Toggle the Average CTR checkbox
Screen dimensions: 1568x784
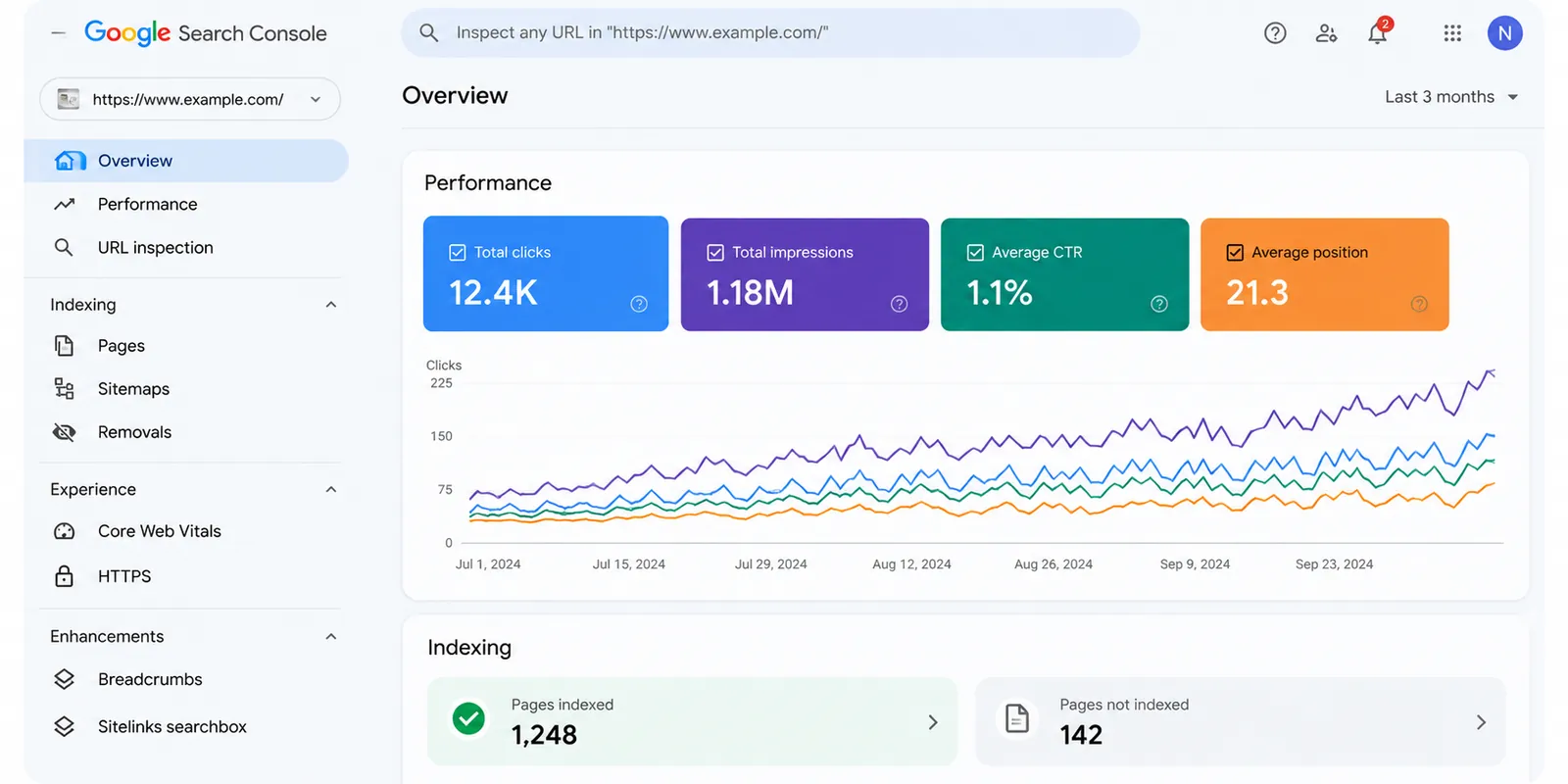point(975,253)
